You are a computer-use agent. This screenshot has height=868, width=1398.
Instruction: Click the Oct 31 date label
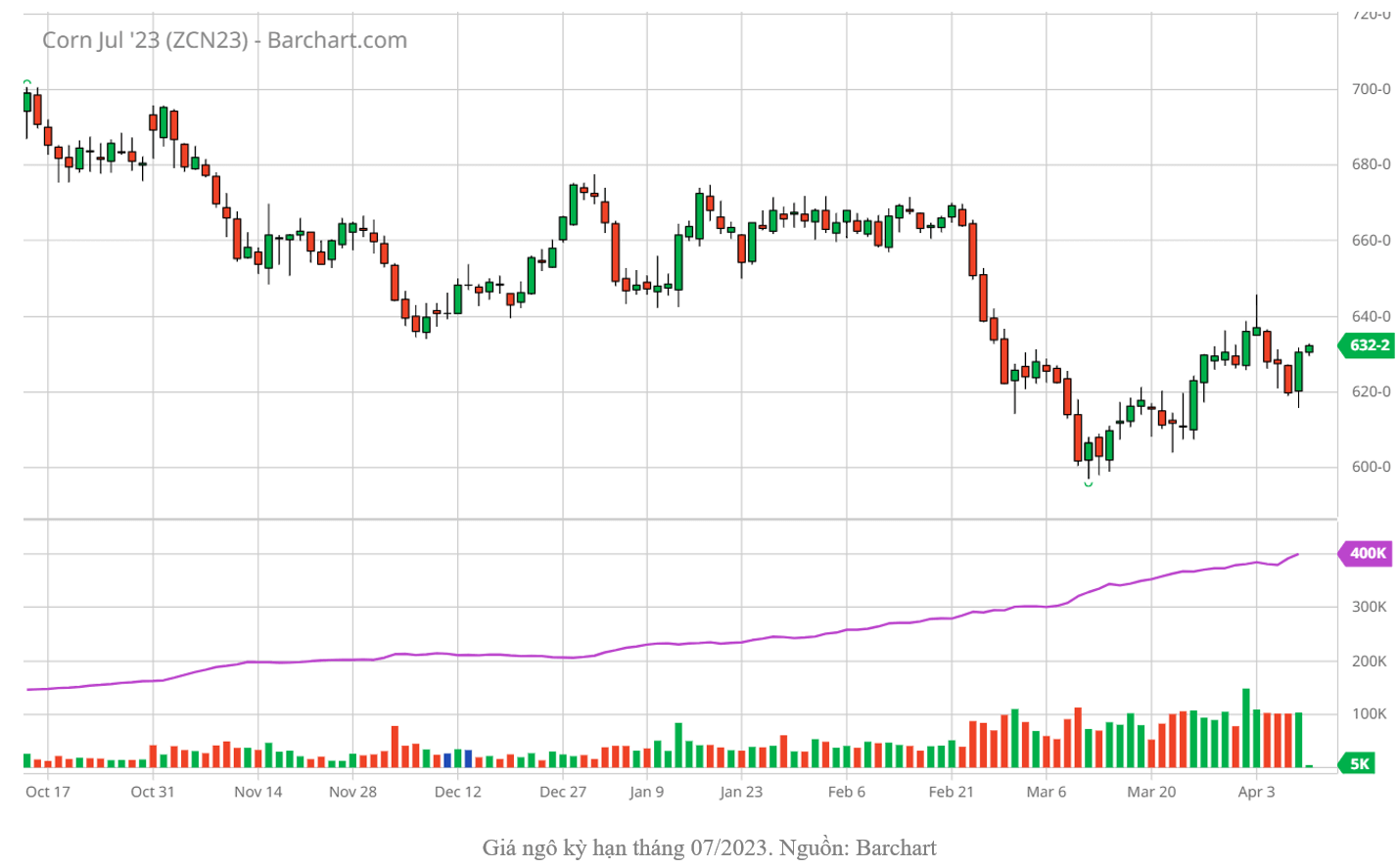point(153,792)
